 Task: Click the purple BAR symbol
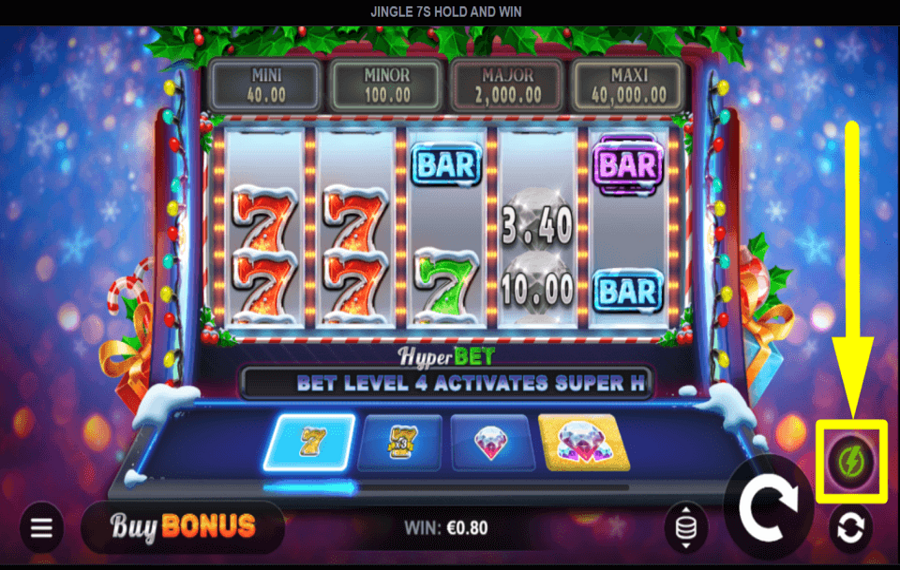[628, 165]
